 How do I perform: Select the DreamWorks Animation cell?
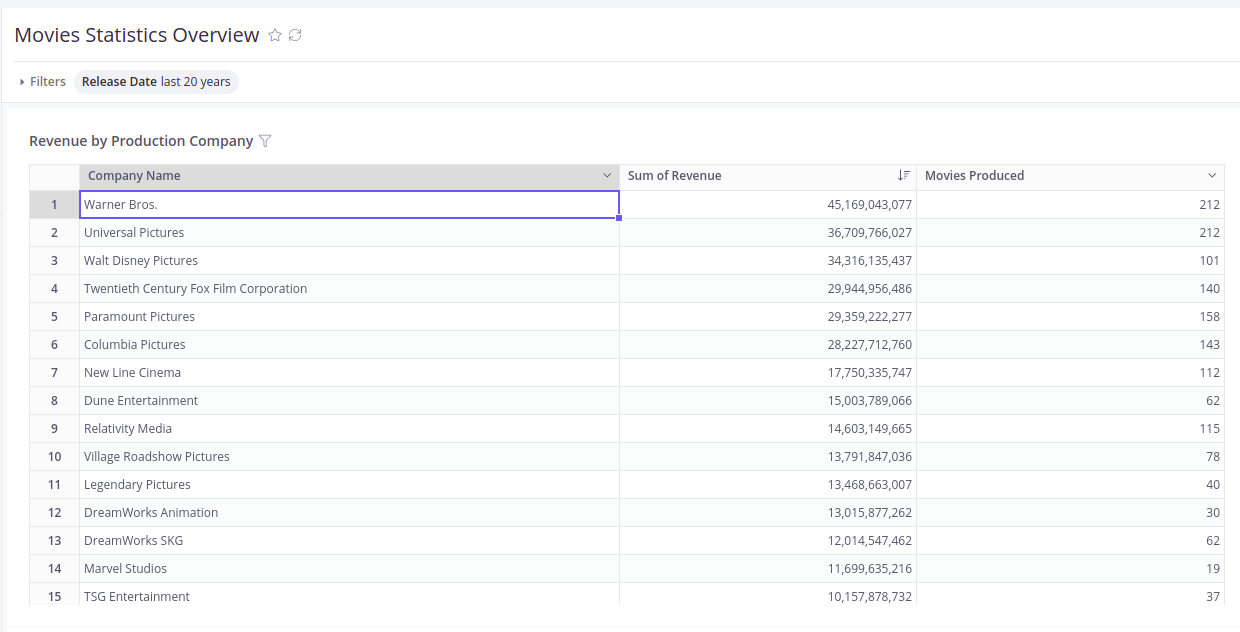(x=349, y=512)
